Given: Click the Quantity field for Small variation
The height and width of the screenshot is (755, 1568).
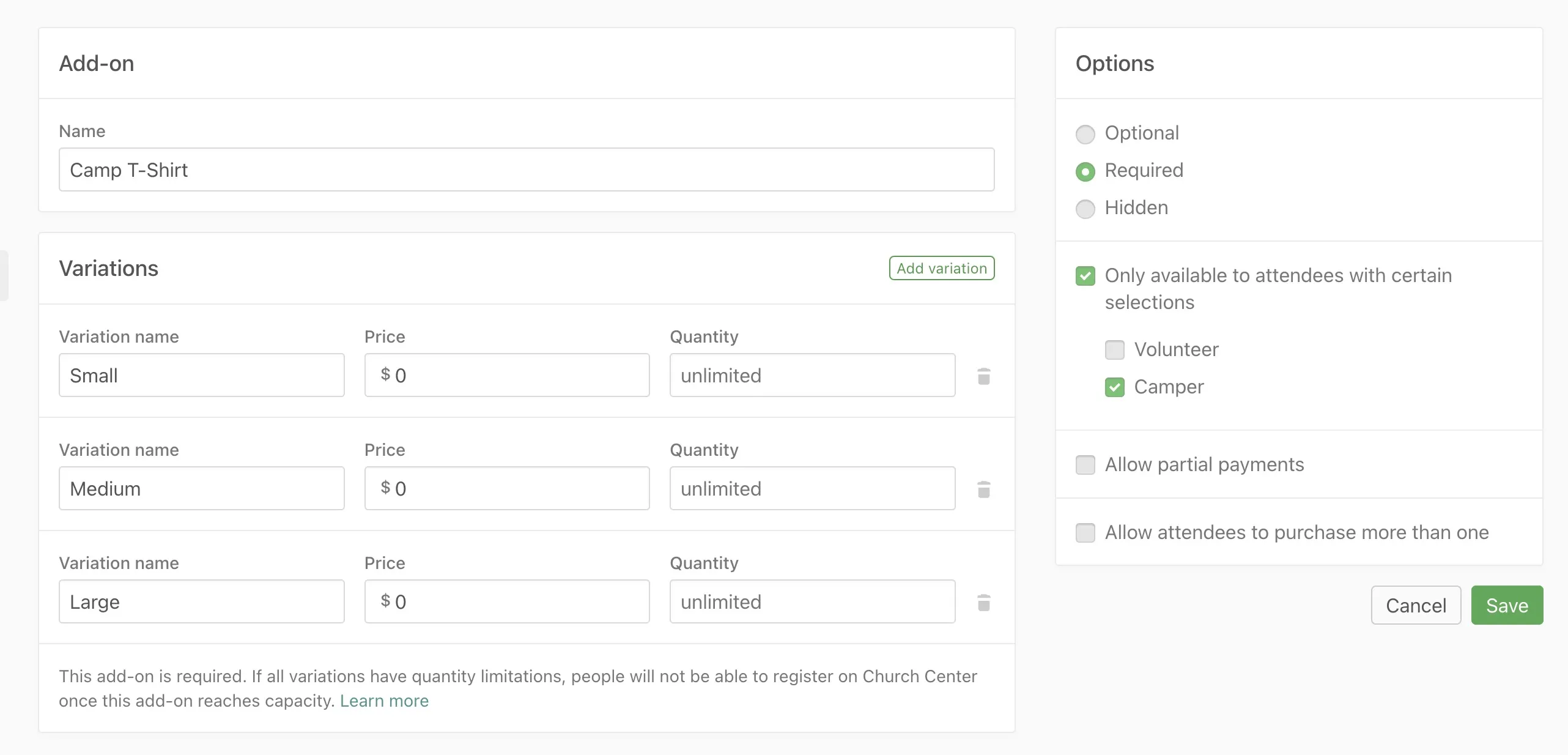Looking at the screenshot, I should 812,375.
